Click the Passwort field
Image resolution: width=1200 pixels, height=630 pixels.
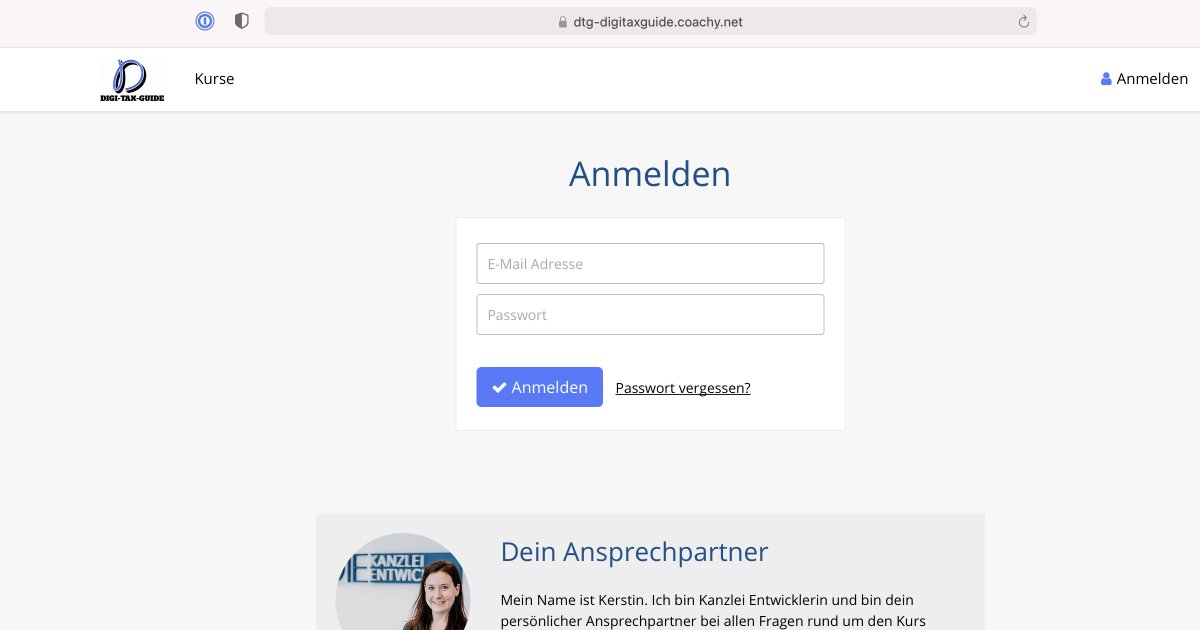coord(650,314)
